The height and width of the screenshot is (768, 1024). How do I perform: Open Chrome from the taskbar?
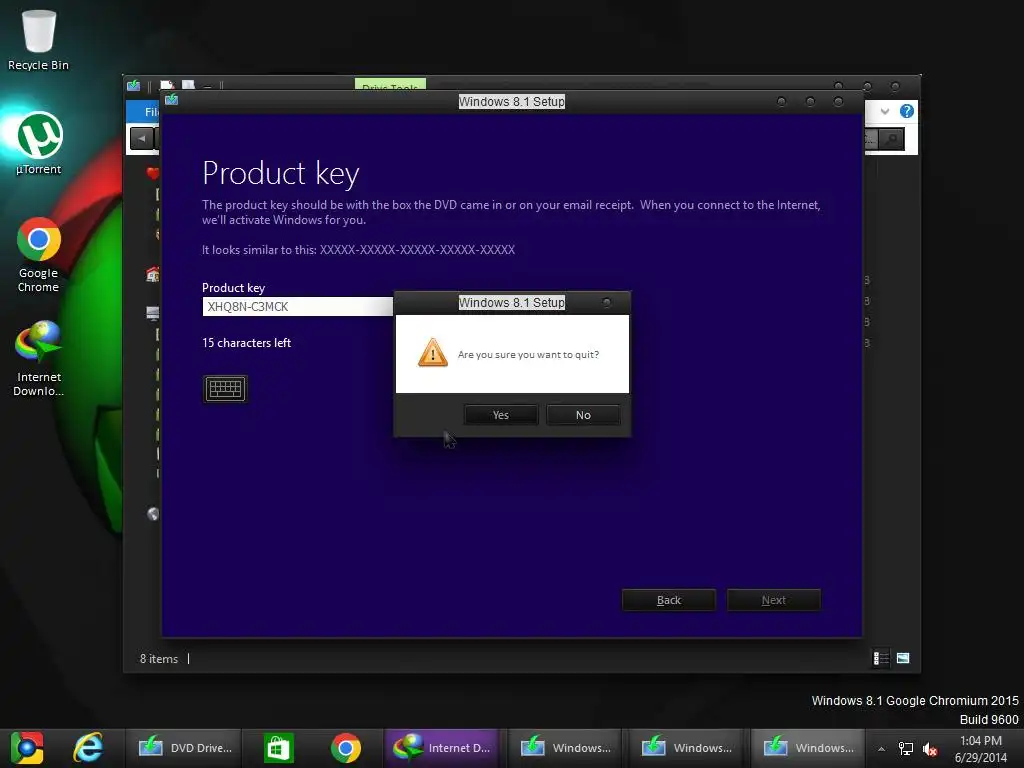(345, 748)
